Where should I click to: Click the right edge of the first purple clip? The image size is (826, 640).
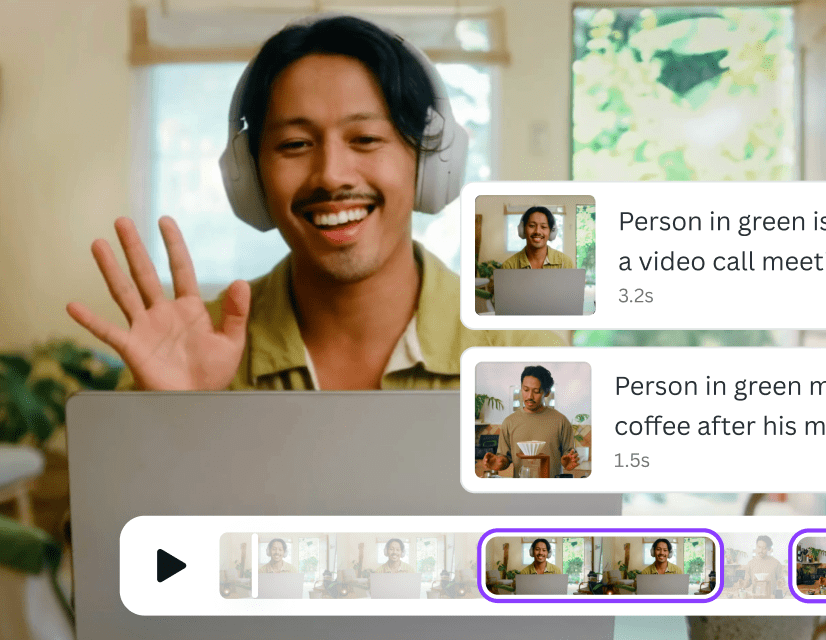point(720,565)
